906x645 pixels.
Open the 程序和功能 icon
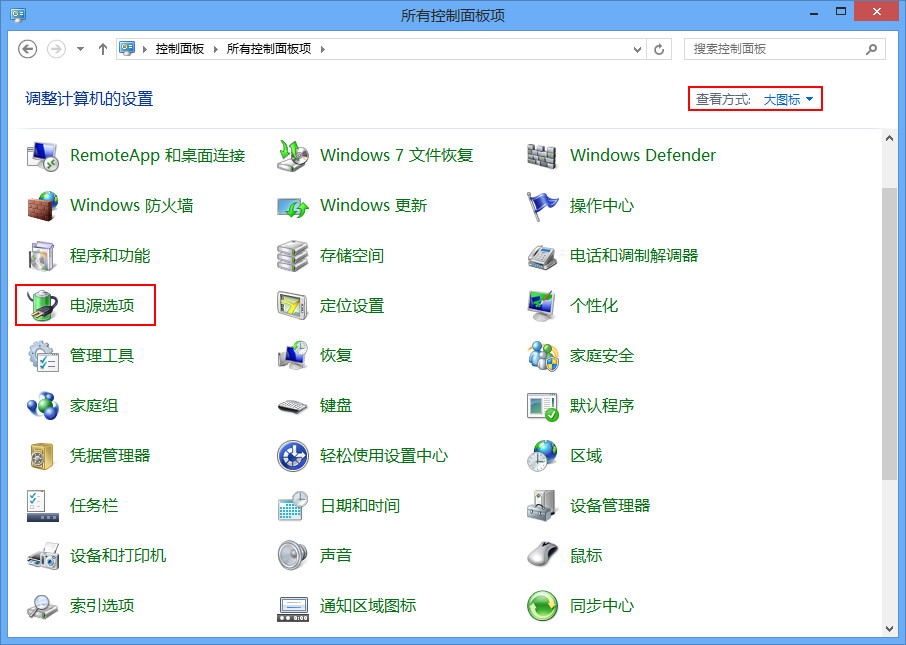click(43, 256)
